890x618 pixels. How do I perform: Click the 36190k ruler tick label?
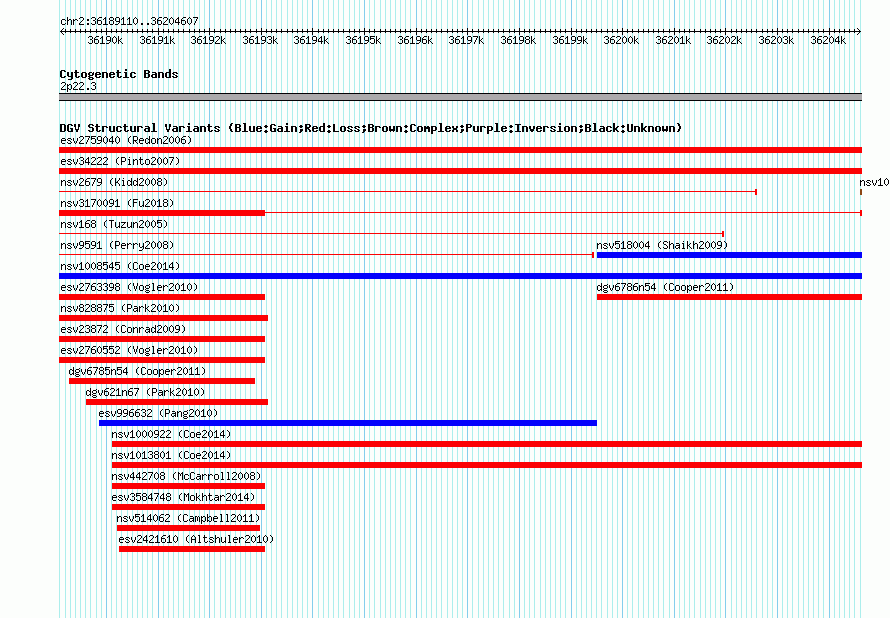tap(105, 40)
